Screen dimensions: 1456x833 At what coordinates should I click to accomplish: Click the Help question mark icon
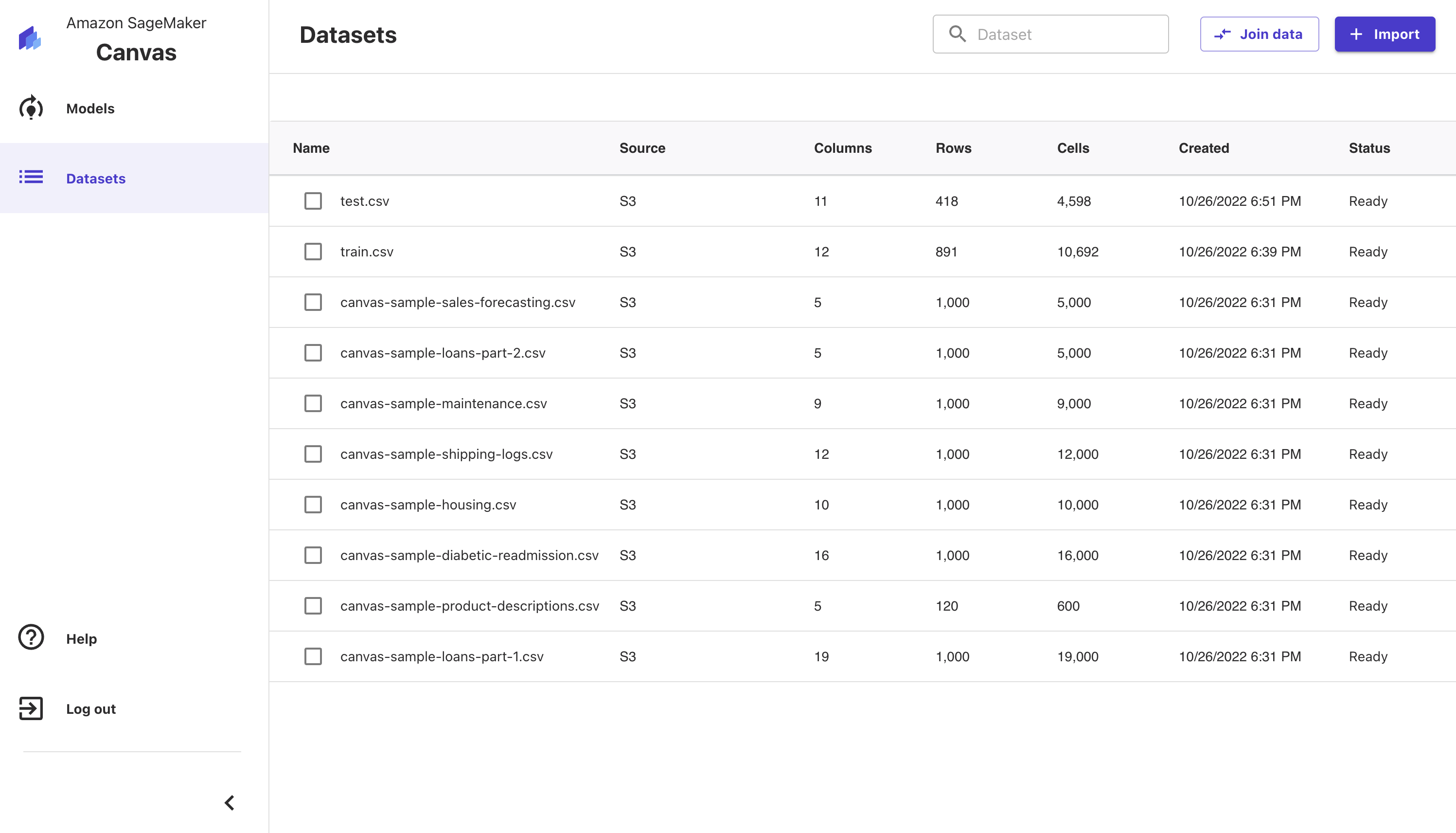pyautogui.click(x=31, y=637)
